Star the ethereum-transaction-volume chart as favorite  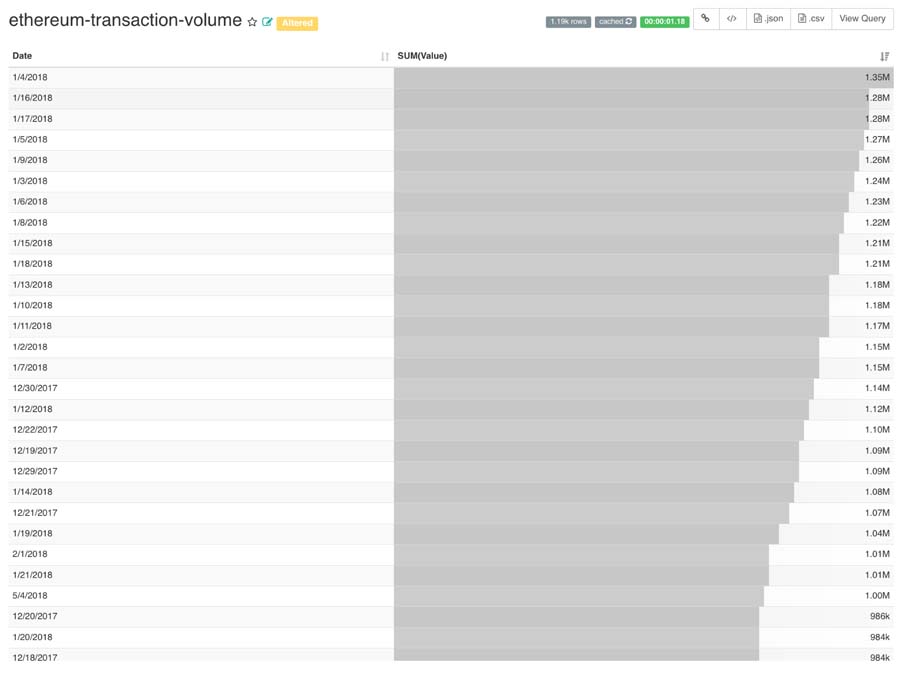coord(252,22)
